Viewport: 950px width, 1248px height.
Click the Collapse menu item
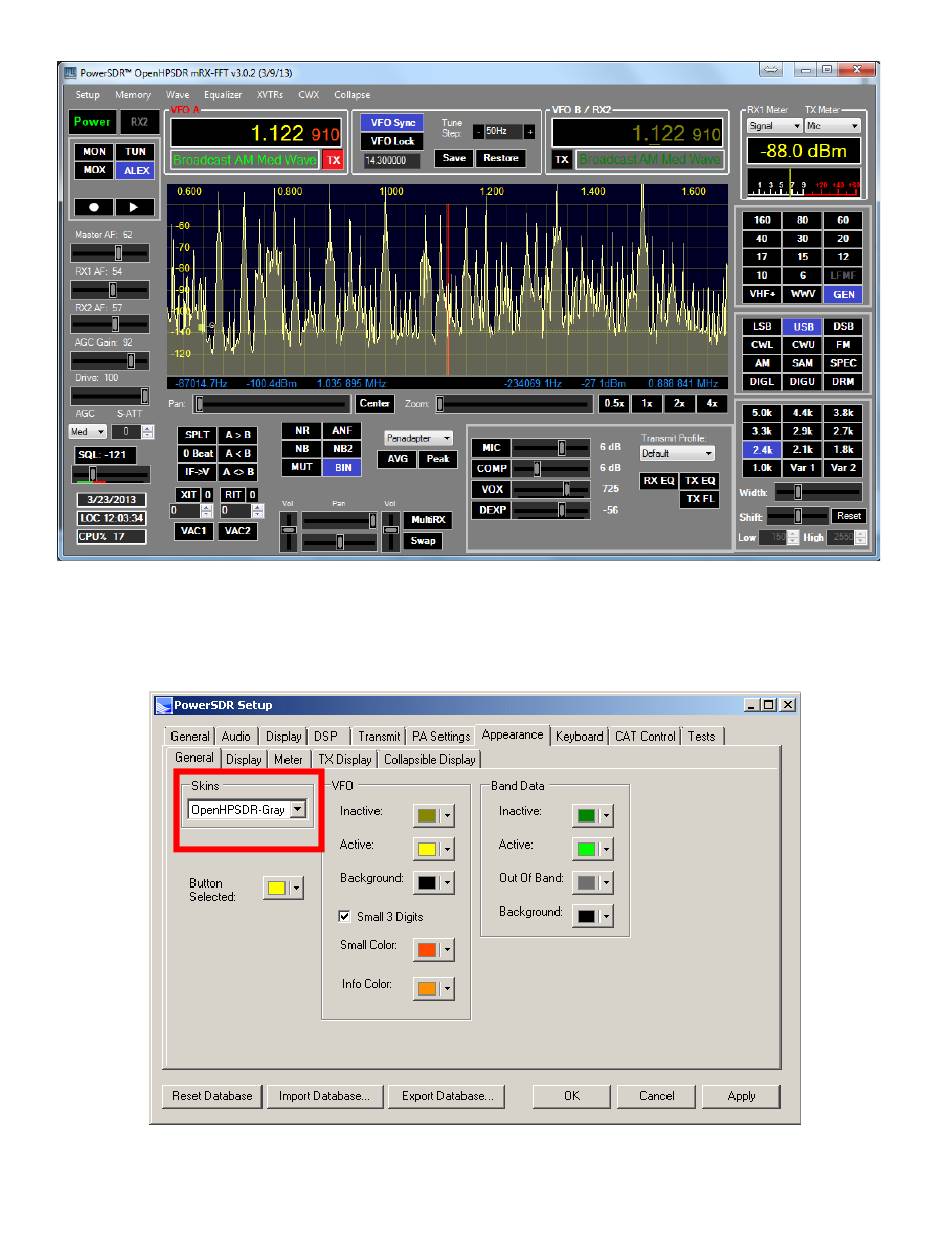tap(352, 95)
